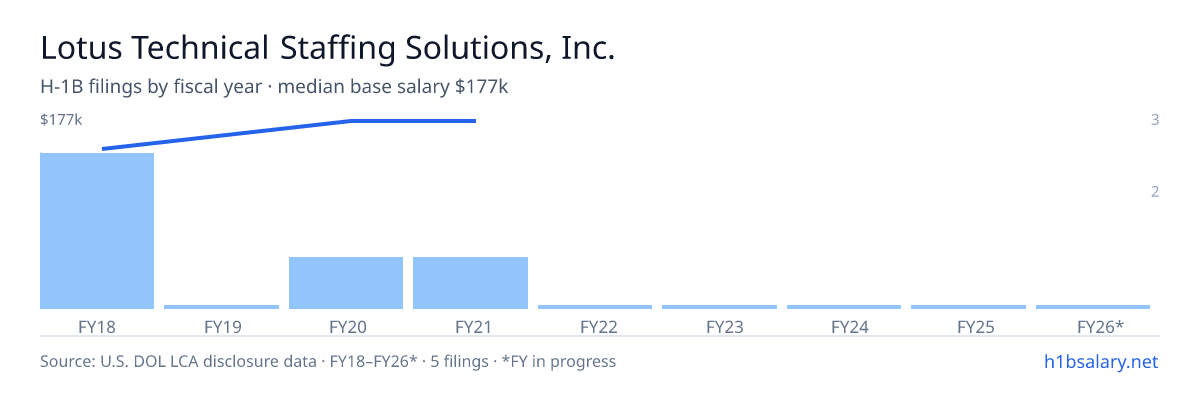This screenshot has height=400, width=1200.
Task: Click the FY18 filings bar
Action: pos(97,231)
